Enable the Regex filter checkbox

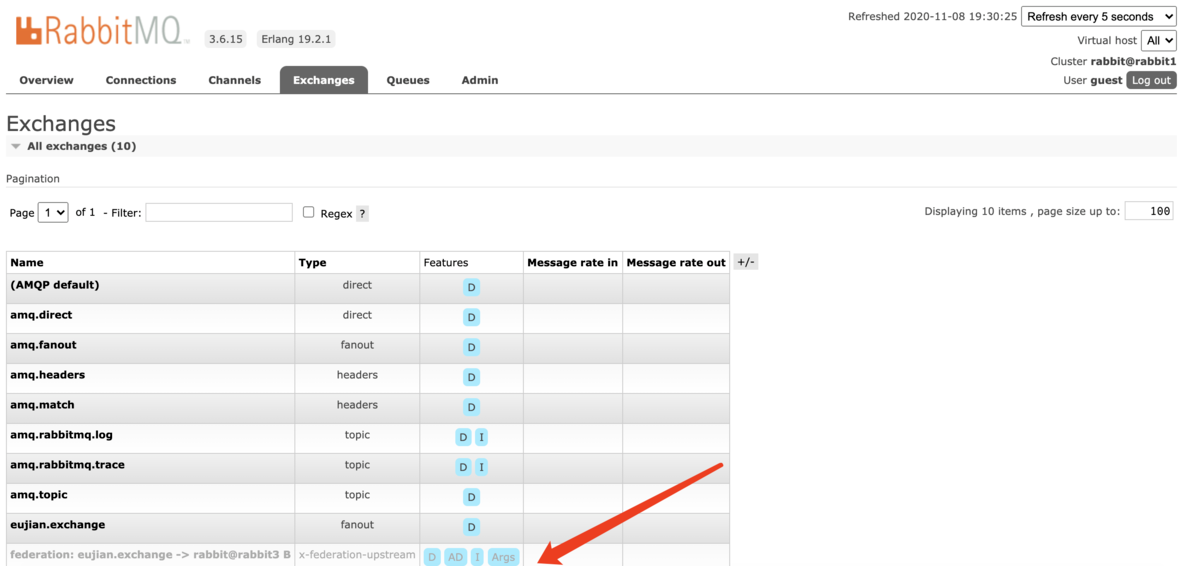click(308, 212)
